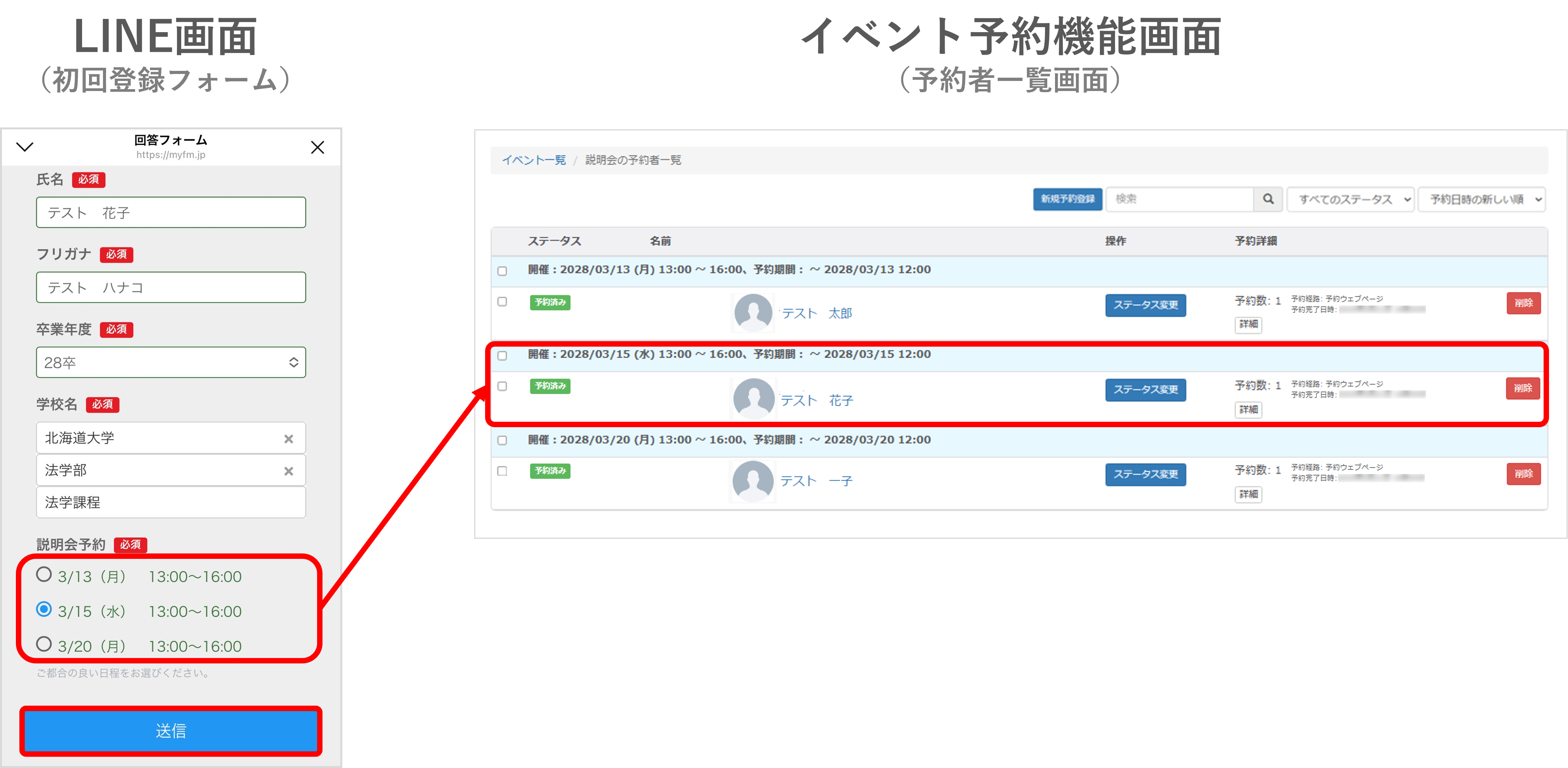The height and width of the screenshot is (768, 1568).
Task: Clear the 北海道大学 field with its X icon
Action: tap(289, 438)
